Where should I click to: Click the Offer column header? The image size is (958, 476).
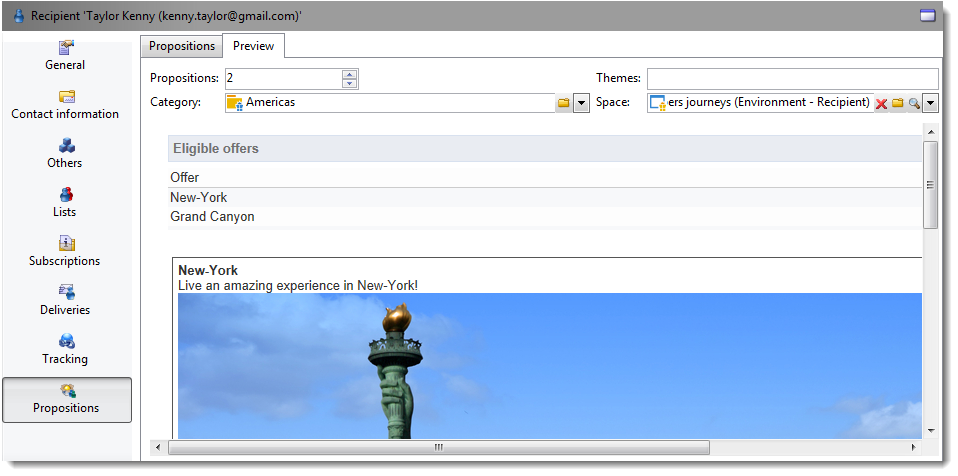coord(185,177)
